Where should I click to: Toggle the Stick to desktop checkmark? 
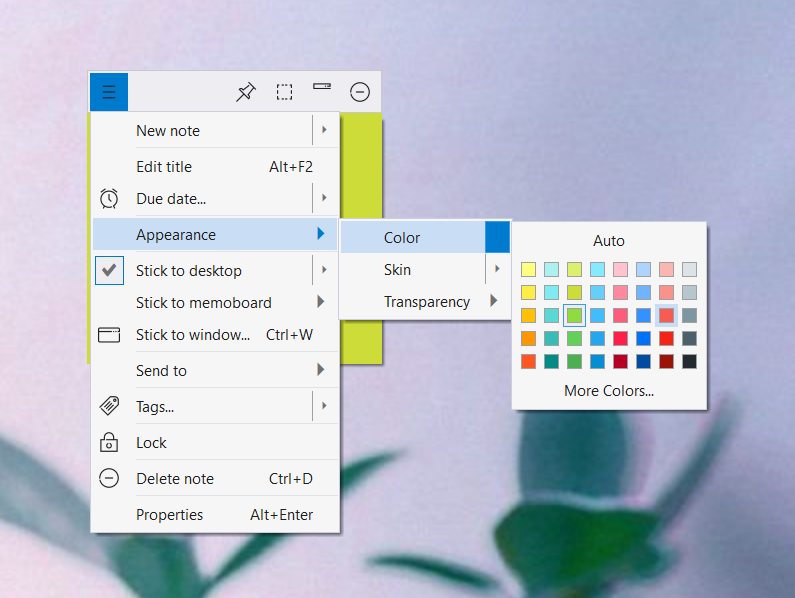110,270
